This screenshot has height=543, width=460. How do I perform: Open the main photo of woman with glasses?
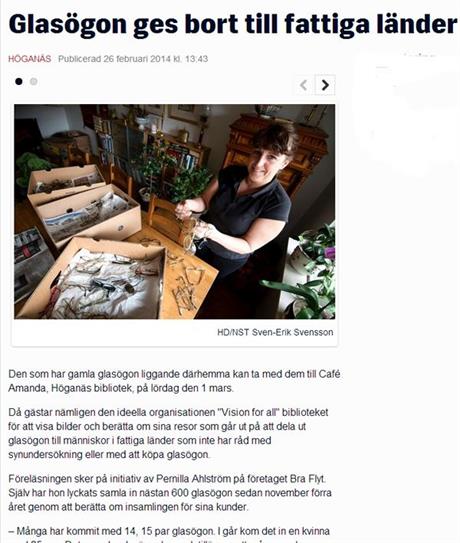[175, 212]
